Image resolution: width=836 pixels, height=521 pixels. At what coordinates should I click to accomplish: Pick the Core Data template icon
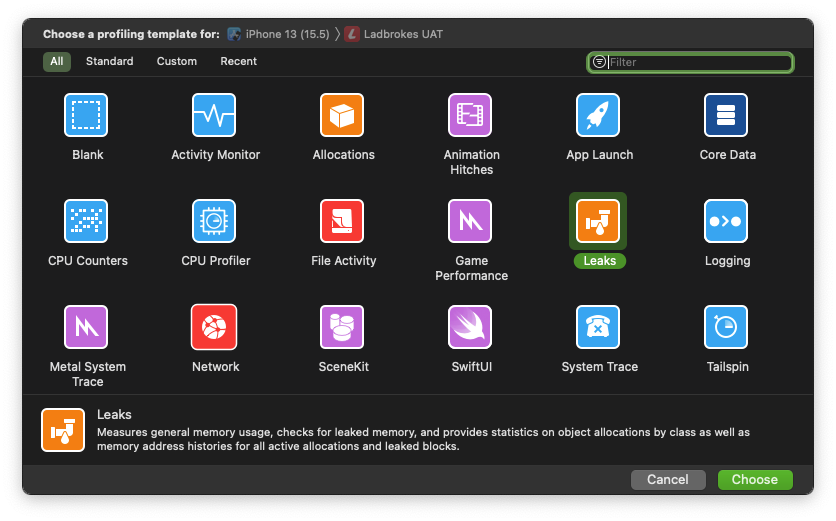[x=726, y=115]
